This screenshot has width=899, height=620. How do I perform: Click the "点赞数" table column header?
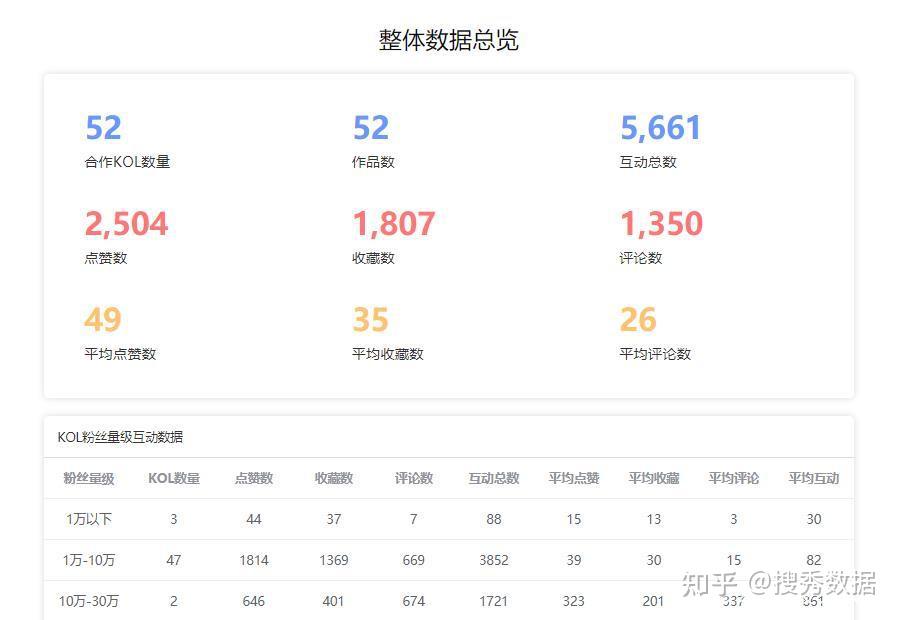[x=254, y=478]
